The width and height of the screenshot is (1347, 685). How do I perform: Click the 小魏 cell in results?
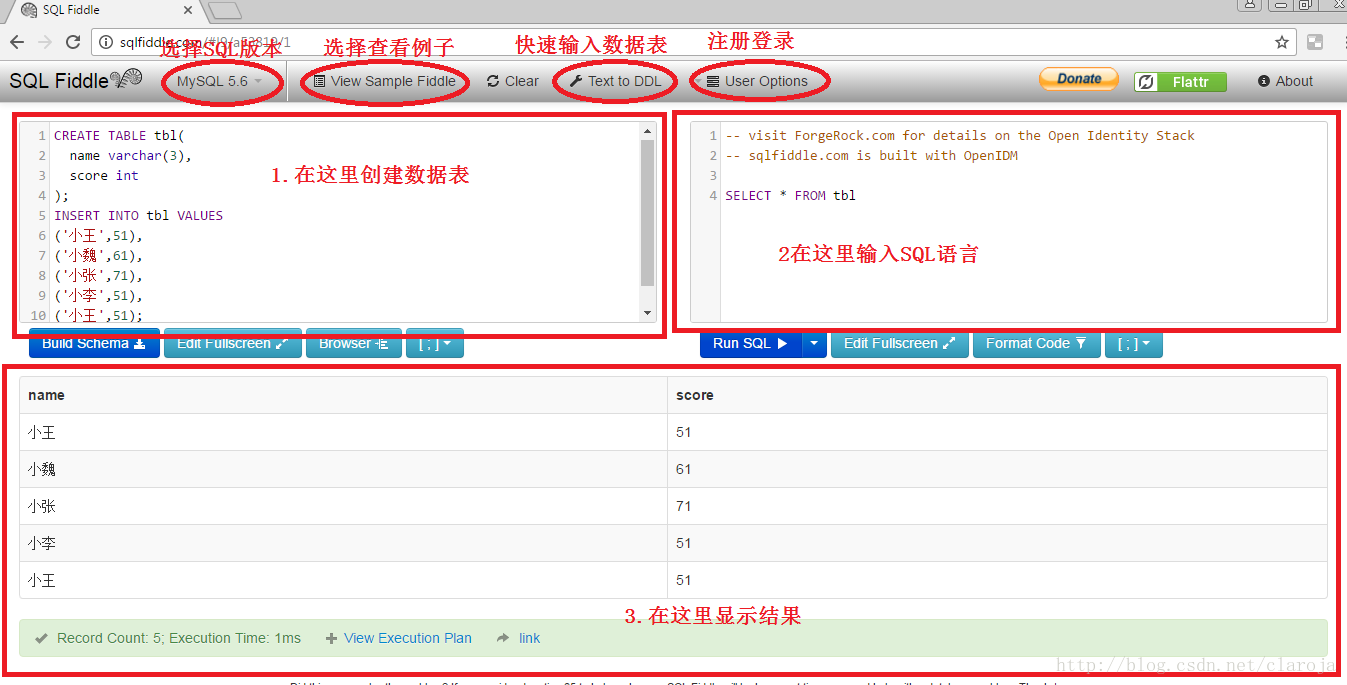tap(343, 469)
